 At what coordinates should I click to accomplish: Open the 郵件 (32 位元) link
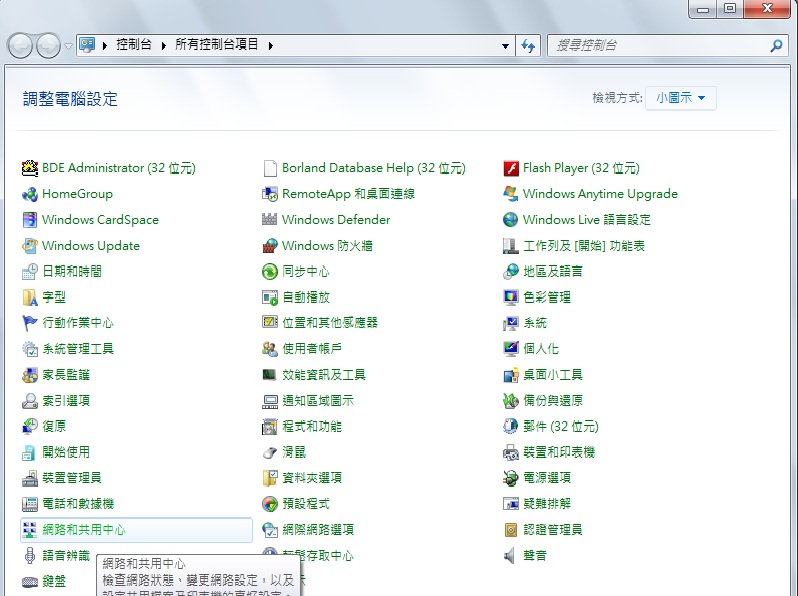(x=561, y=426)
